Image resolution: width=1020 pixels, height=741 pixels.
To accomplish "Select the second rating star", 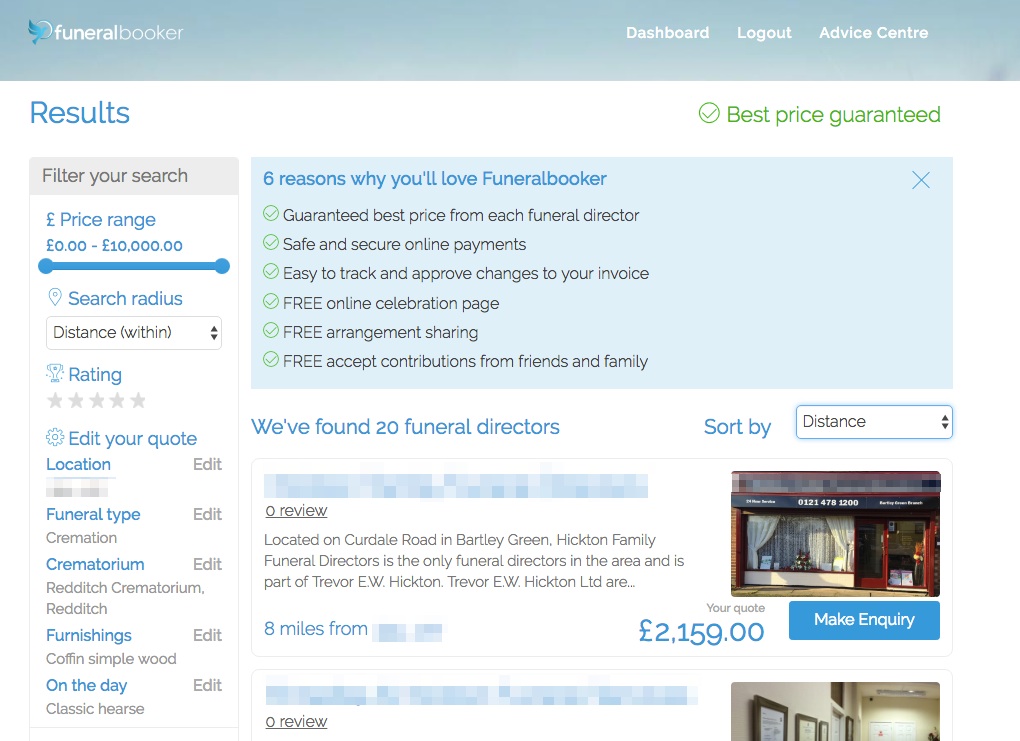I will 76,400.
